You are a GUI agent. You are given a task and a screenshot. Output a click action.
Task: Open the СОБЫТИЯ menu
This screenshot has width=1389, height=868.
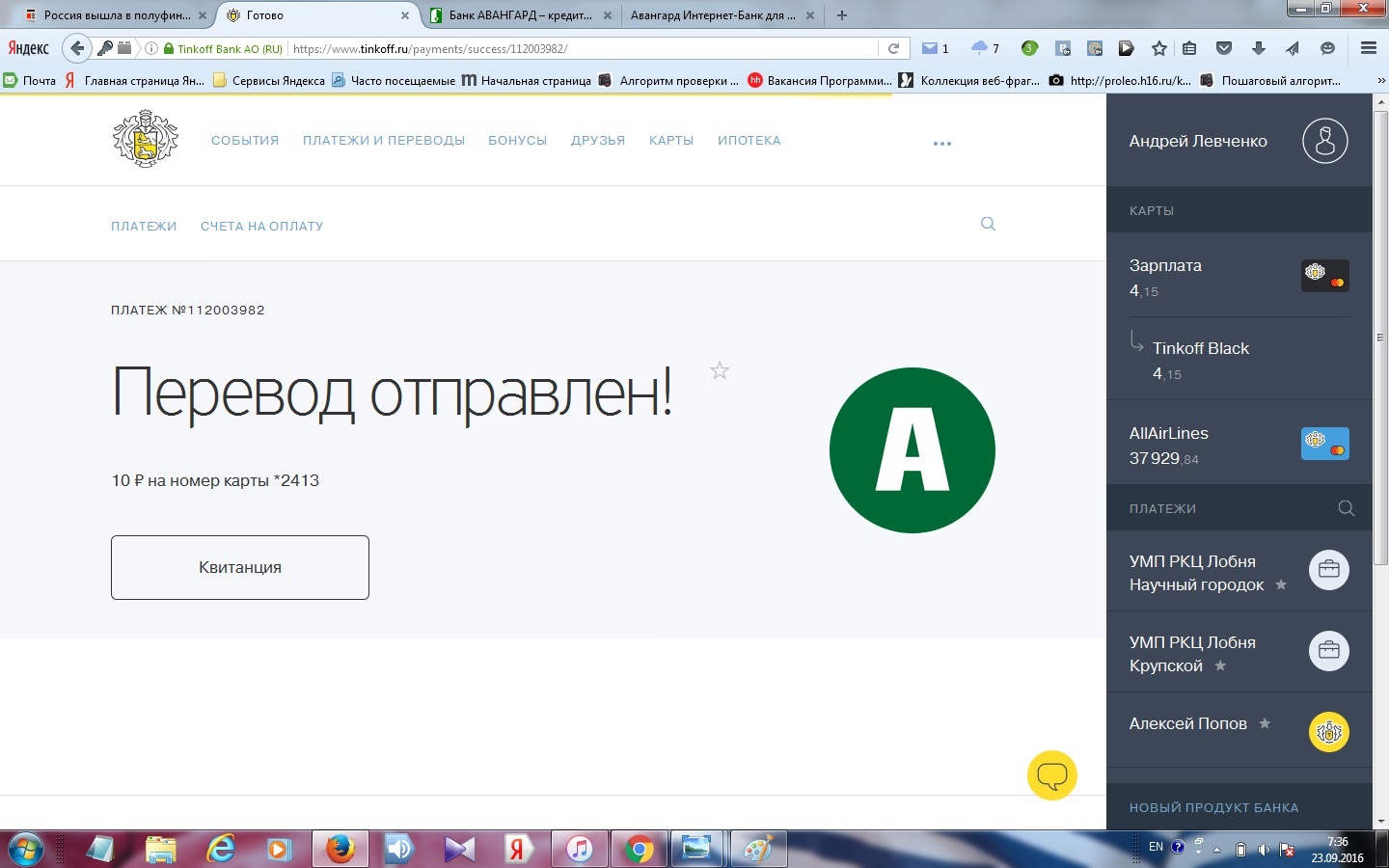click(245, 141)
